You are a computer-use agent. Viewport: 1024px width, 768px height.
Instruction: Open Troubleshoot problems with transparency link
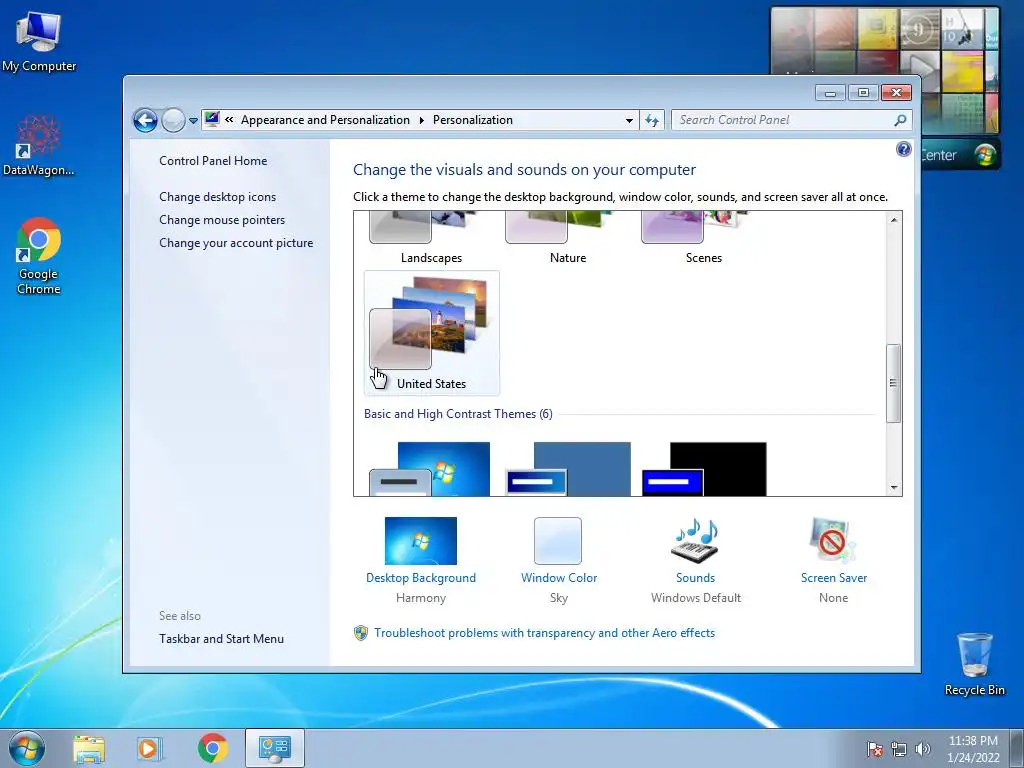point(544,633)
